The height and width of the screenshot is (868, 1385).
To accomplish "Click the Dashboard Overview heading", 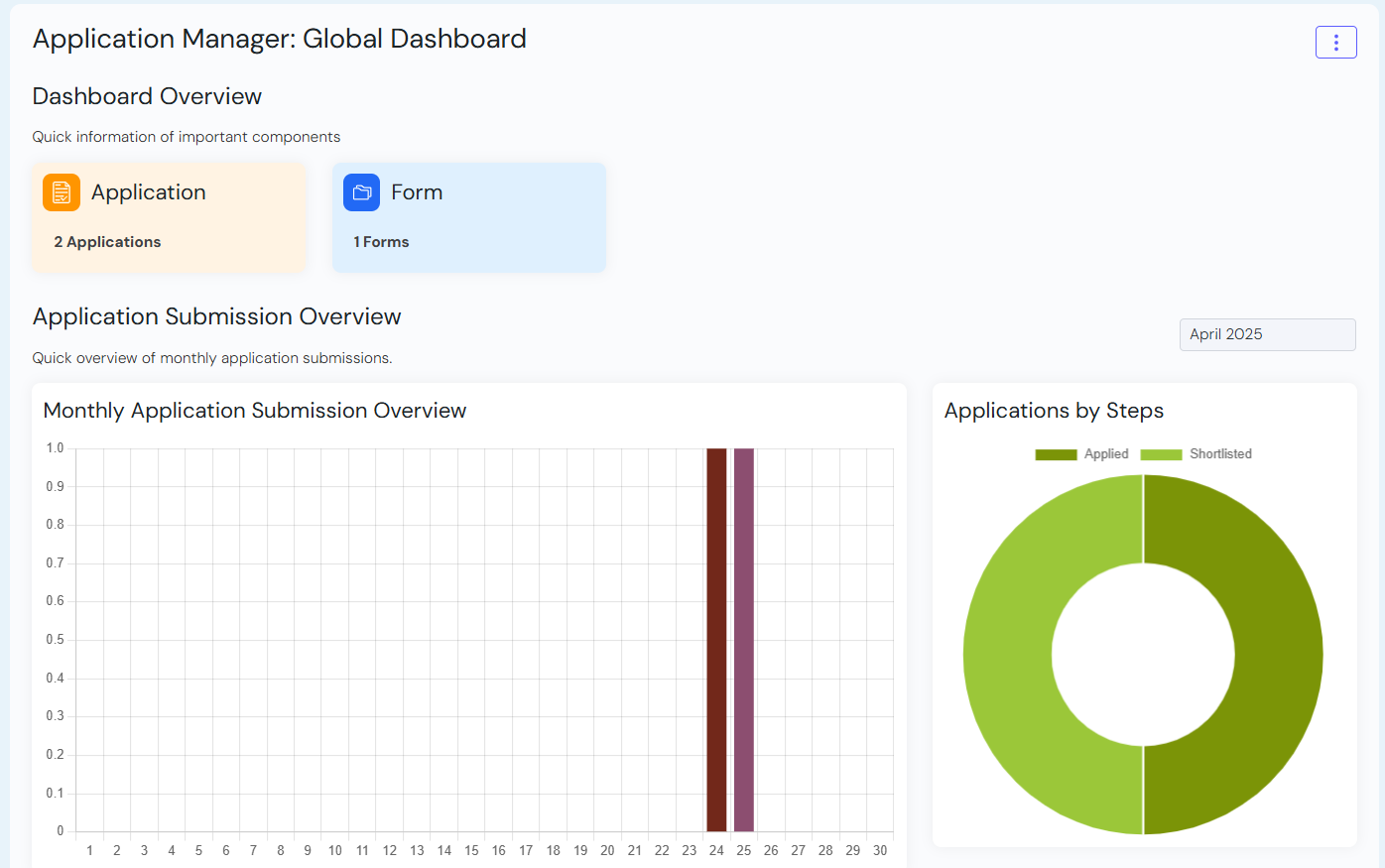I will point(147,96).
